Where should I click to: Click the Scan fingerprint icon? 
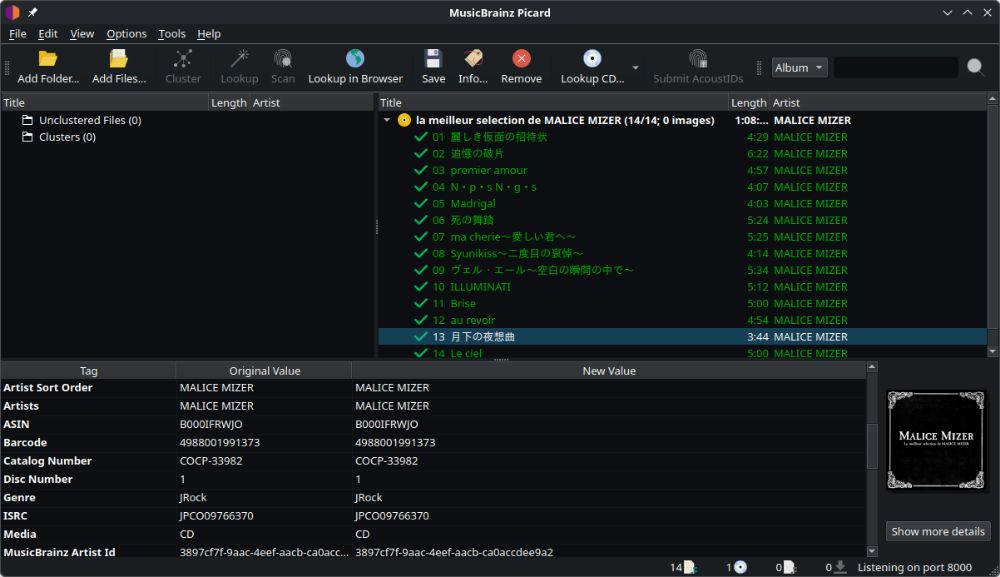click(283, 59)
